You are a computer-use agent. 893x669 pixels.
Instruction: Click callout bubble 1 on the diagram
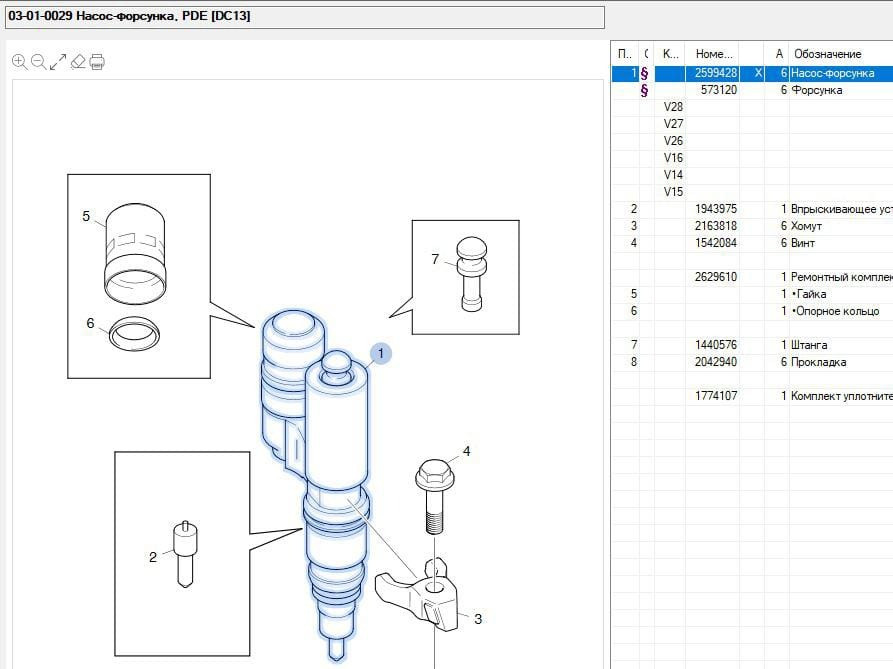(380, 353)
